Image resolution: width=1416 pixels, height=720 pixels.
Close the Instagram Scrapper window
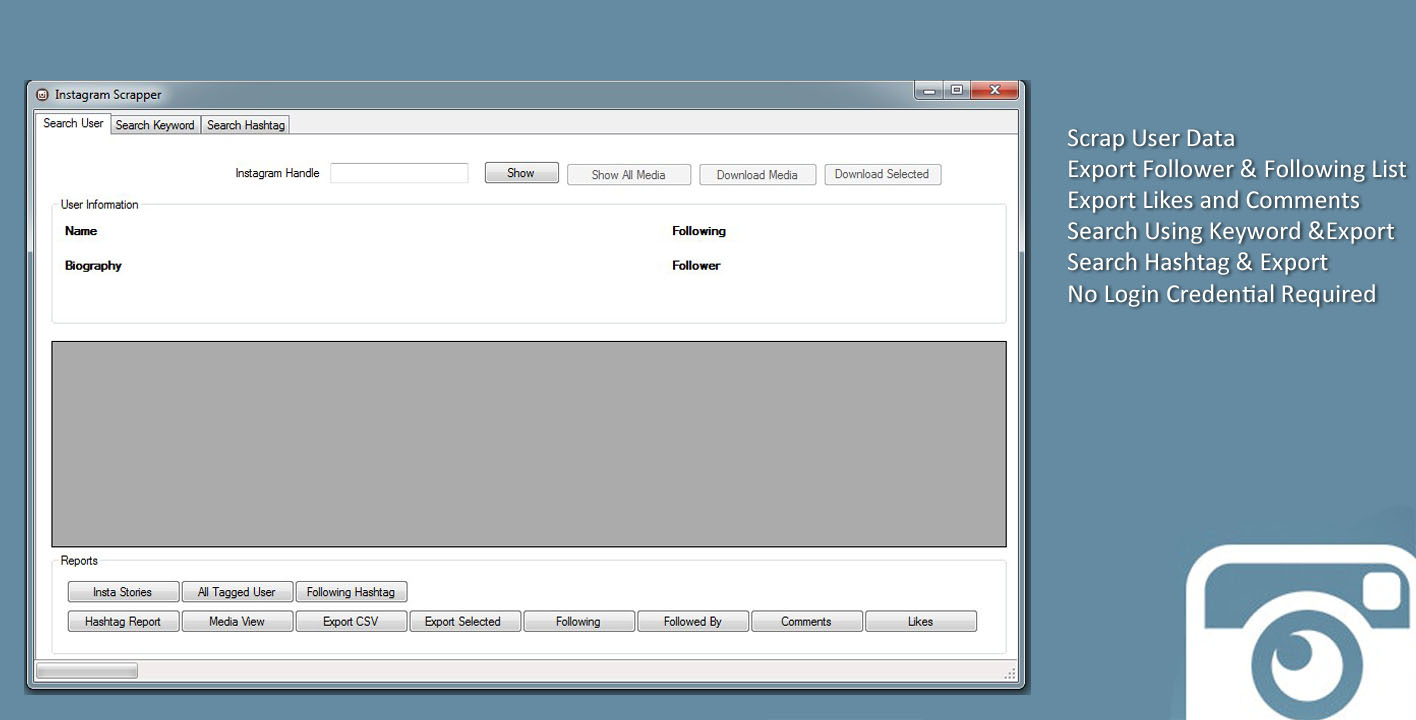(x=995, y=90)
